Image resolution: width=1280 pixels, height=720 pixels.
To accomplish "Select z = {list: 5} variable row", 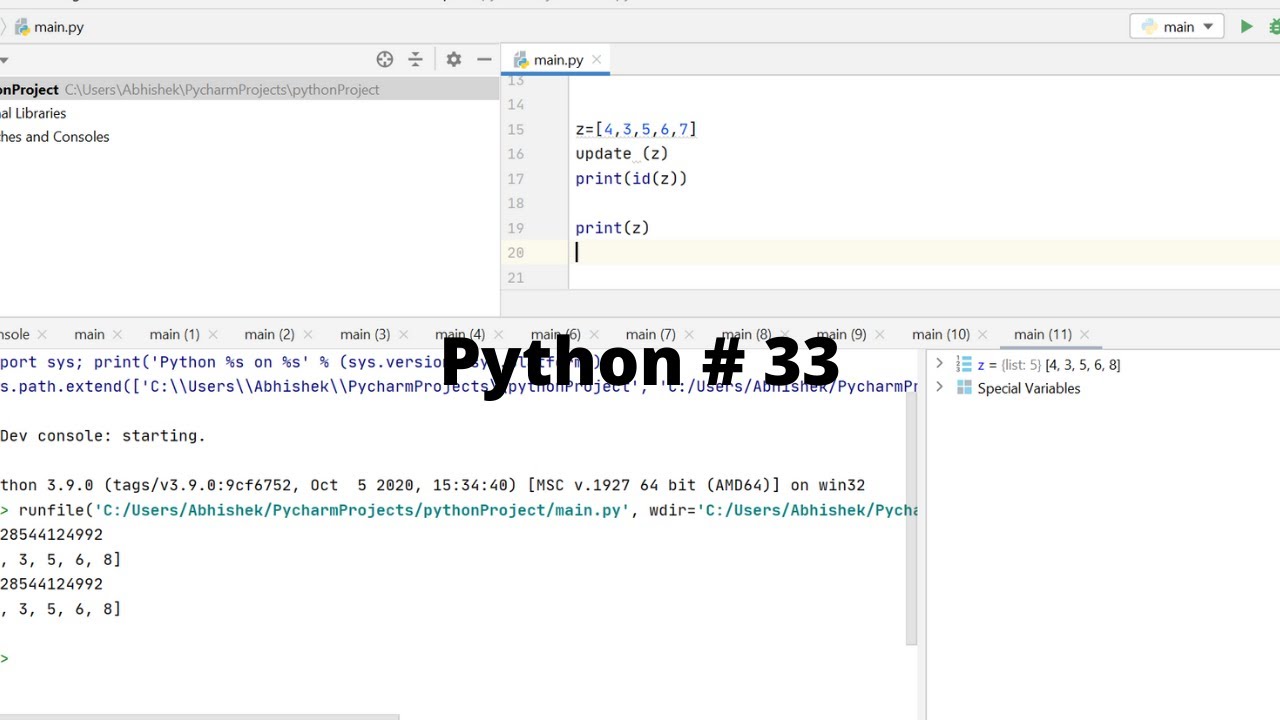I will 1040,365.
